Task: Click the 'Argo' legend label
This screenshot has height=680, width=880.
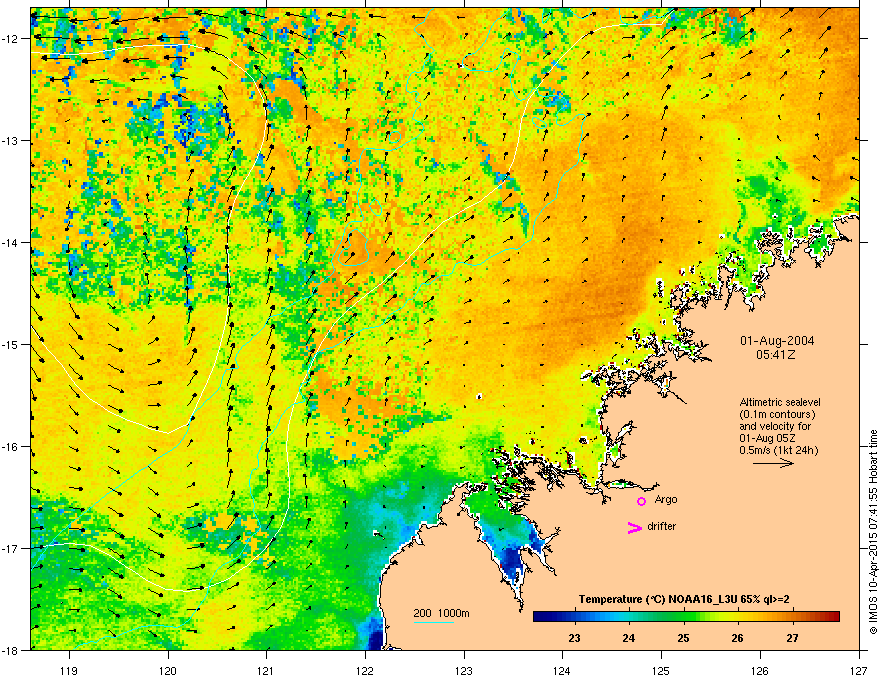Action: [666, 499]
